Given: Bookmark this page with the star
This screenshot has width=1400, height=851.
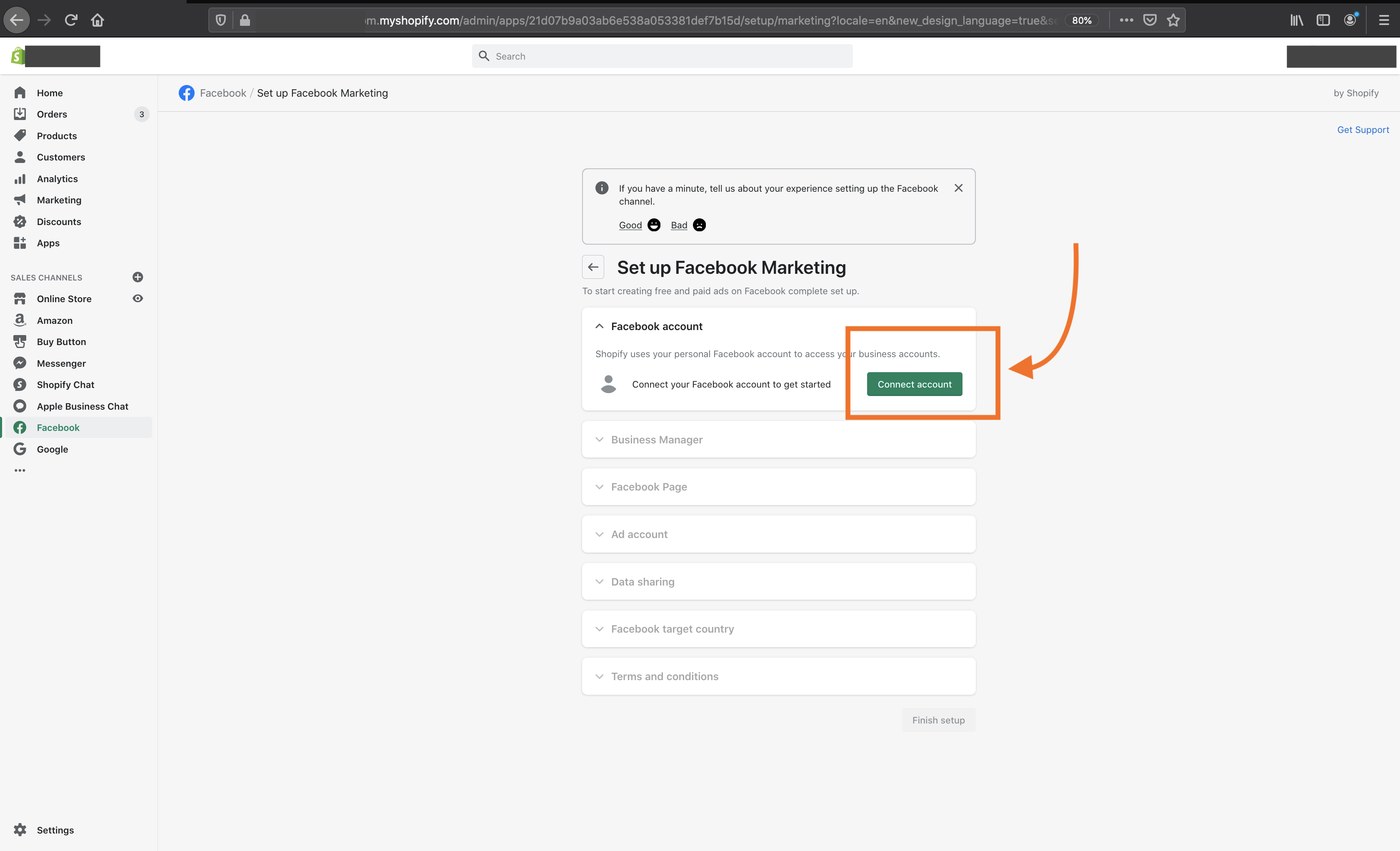Looking at the screenshot, I should [1173, 20].
